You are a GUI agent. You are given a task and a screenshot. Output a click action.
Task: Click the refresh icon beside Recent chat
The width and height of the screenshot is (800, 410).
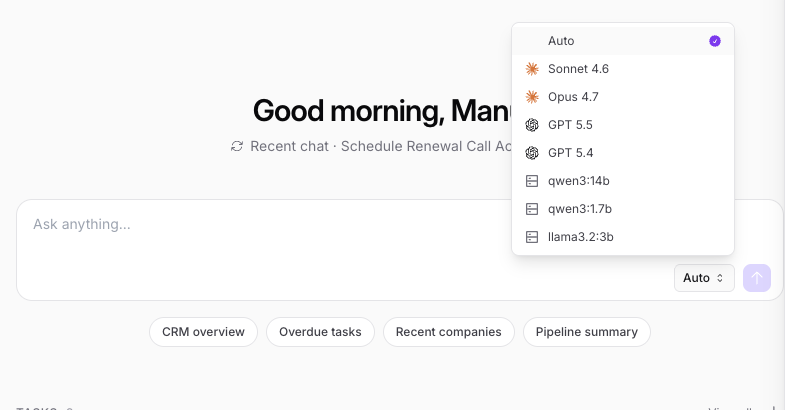pos(237,146)
